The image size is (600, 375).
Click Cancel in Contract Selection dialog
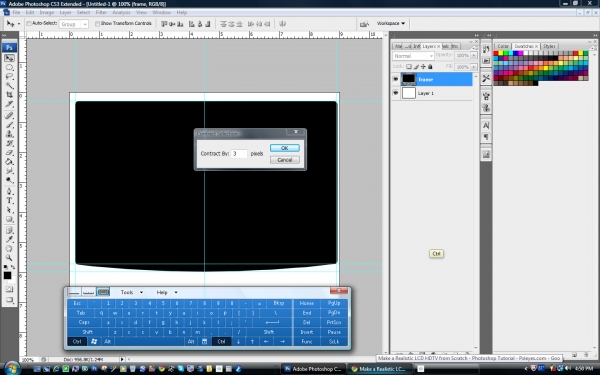[285, 160]
